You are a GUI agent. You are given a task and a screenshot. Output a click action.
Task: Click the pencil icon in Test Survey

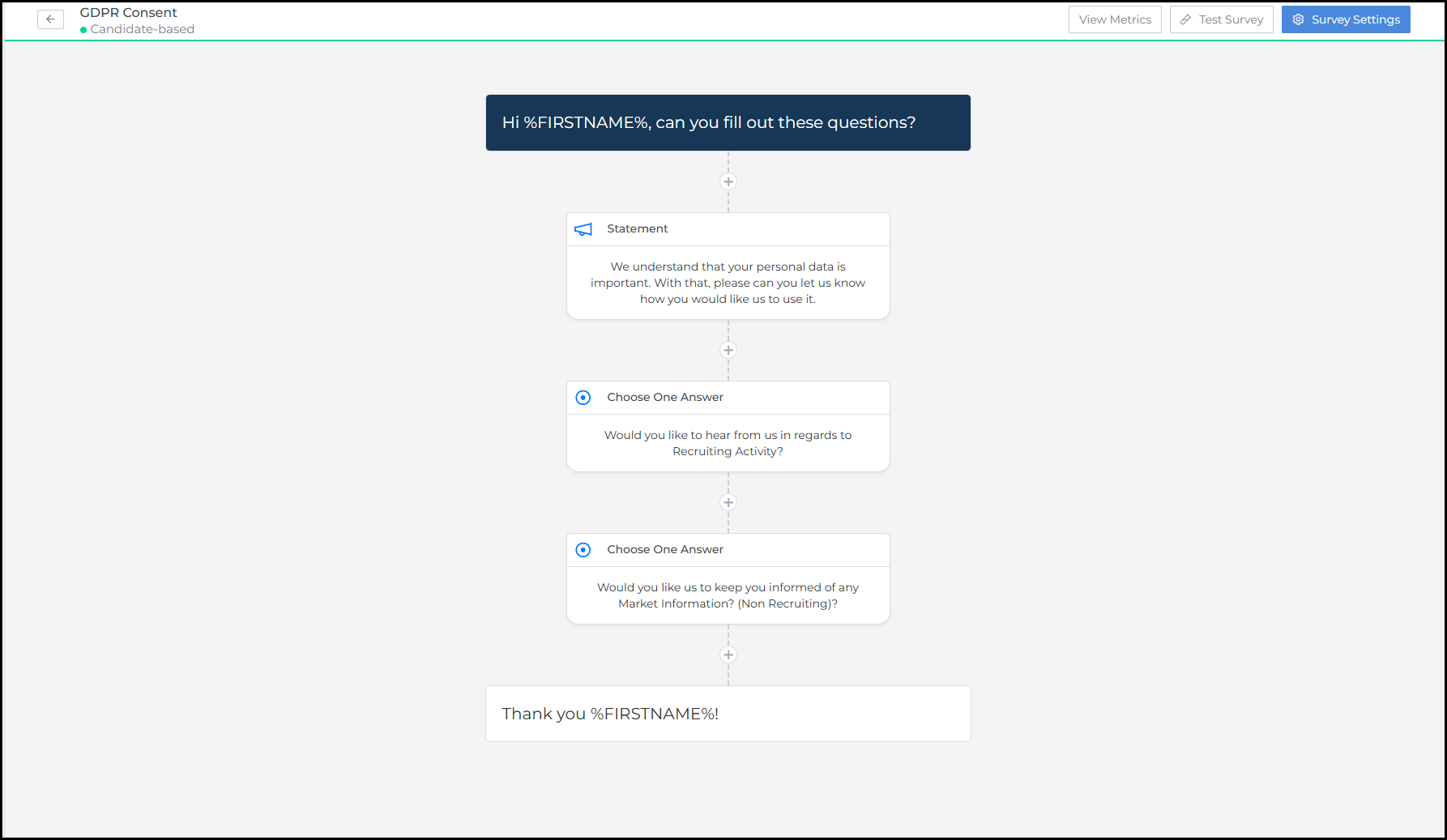click(1185, 19)
